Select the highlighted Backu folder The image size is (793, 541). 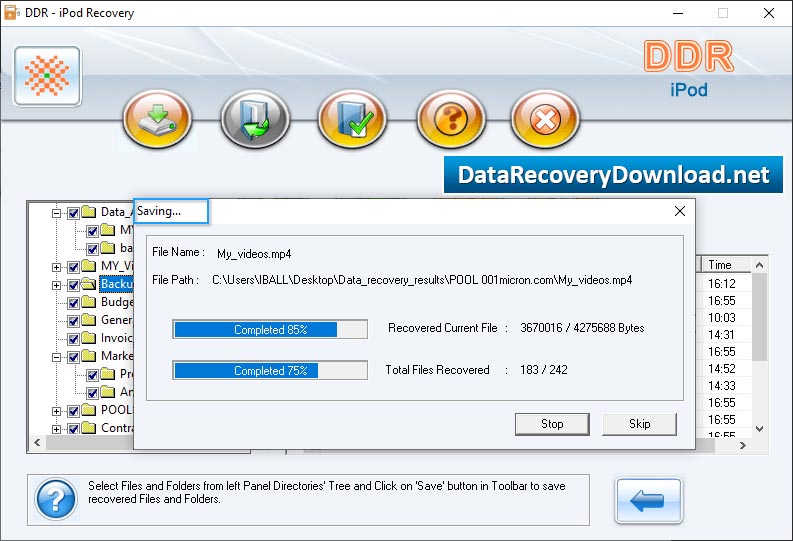click(x=116, y=284)
